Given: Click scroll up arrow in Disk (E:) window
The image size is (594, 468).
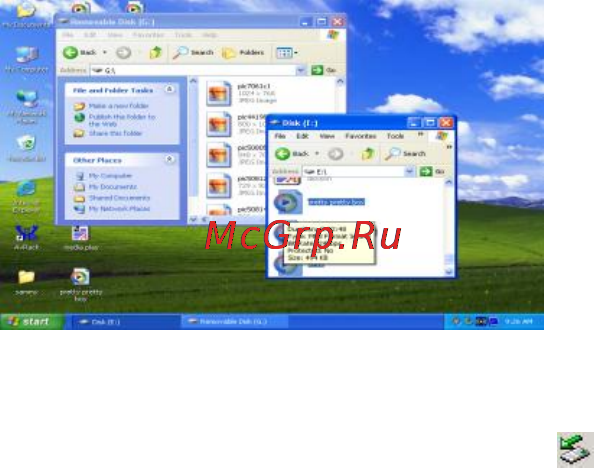Looking at the screenshot, I should [449, 182].
